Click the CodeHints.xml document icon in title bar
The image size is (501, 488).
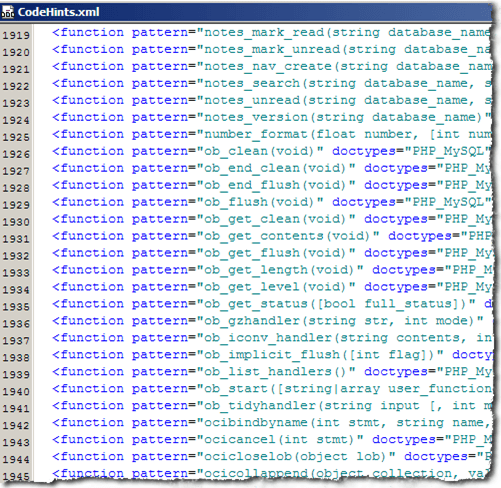(8, 12)
